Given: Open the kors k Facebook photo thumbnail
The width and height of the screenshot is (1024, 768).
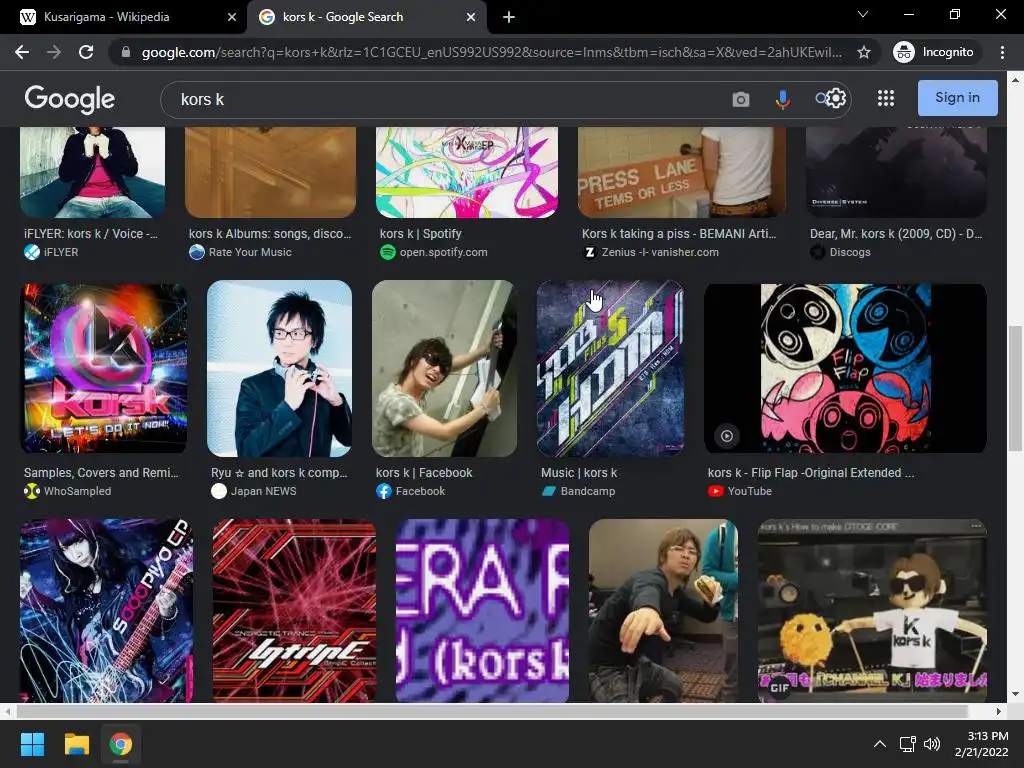Looking at the screenshot, I should pos(444,368).
